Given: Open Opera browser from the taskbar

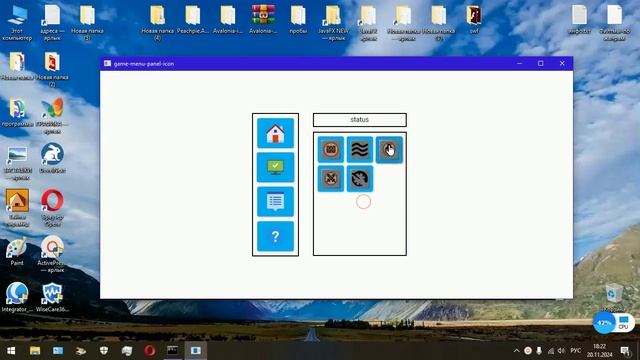Looking at the screenshot, I should (x=150, y=351).
